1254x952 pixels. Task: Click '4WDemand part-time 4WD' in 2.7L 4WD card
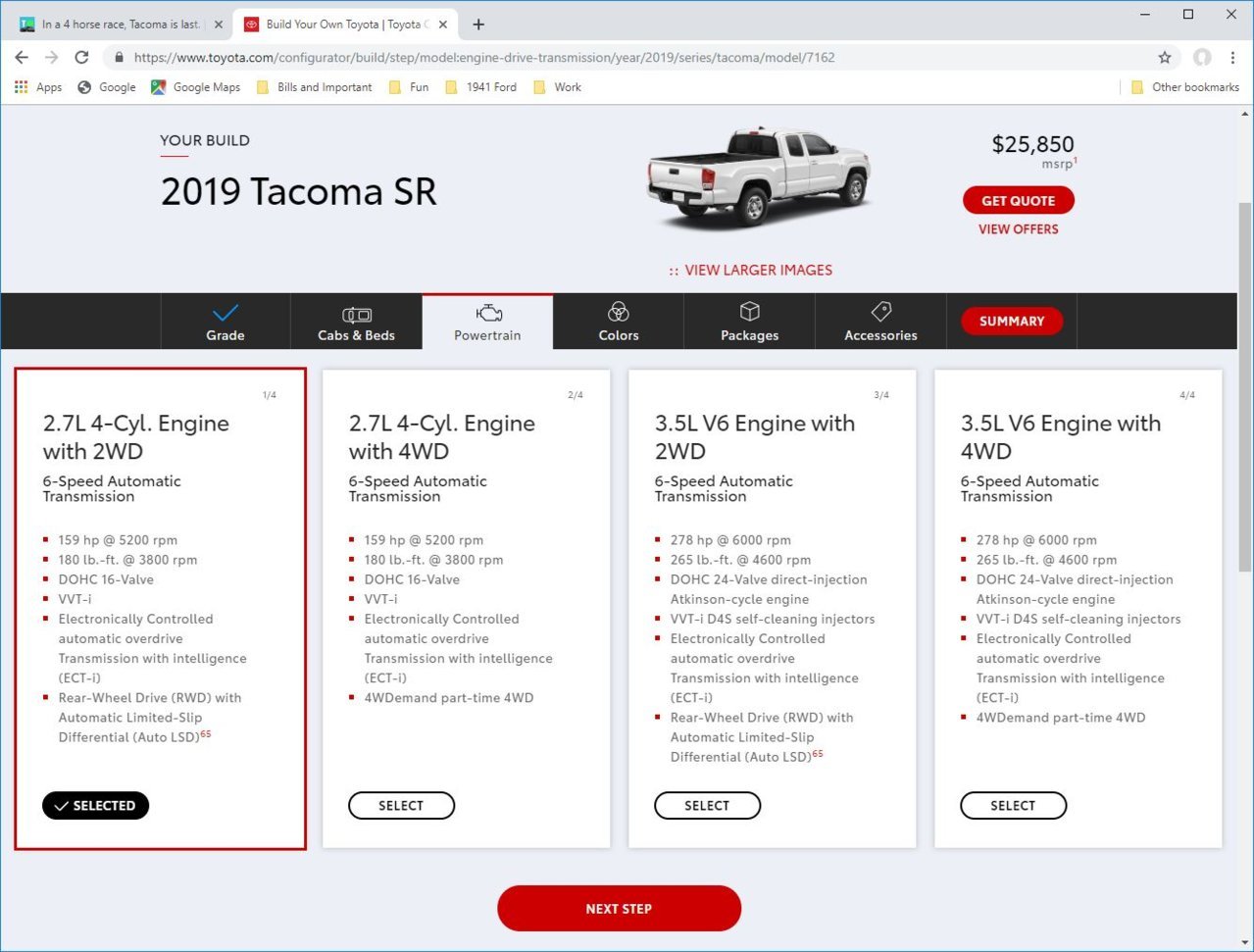click(x=449, y=698)
